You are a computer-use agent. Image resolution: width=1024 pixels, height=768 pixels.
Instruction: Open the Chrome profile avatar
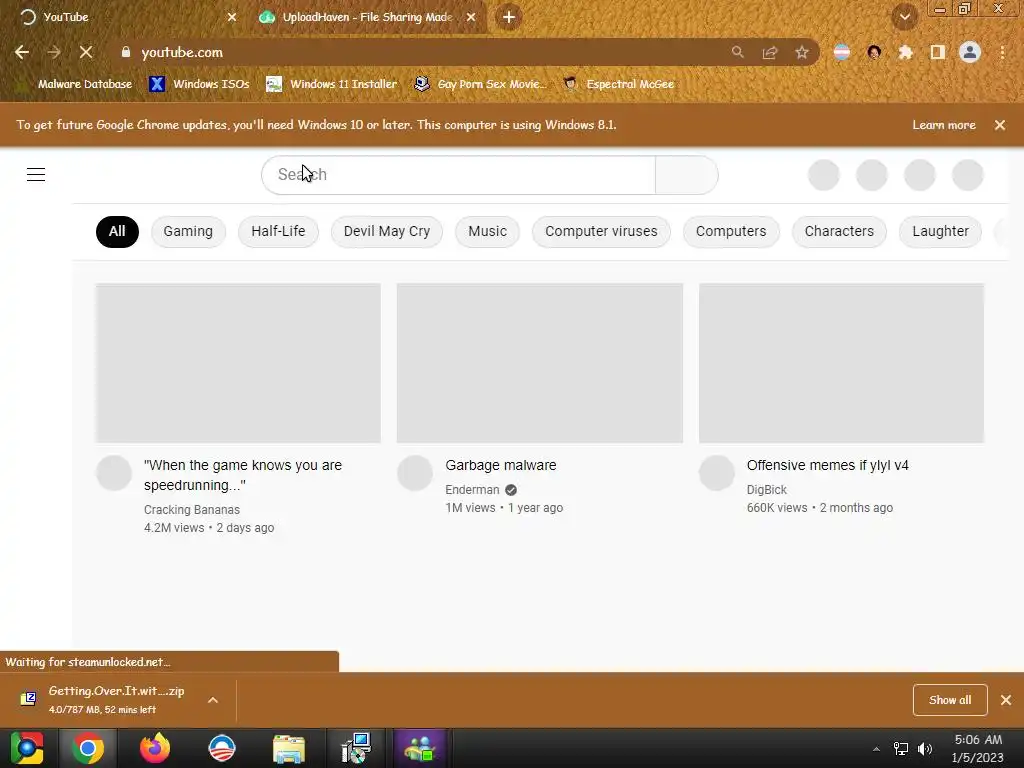970,52
